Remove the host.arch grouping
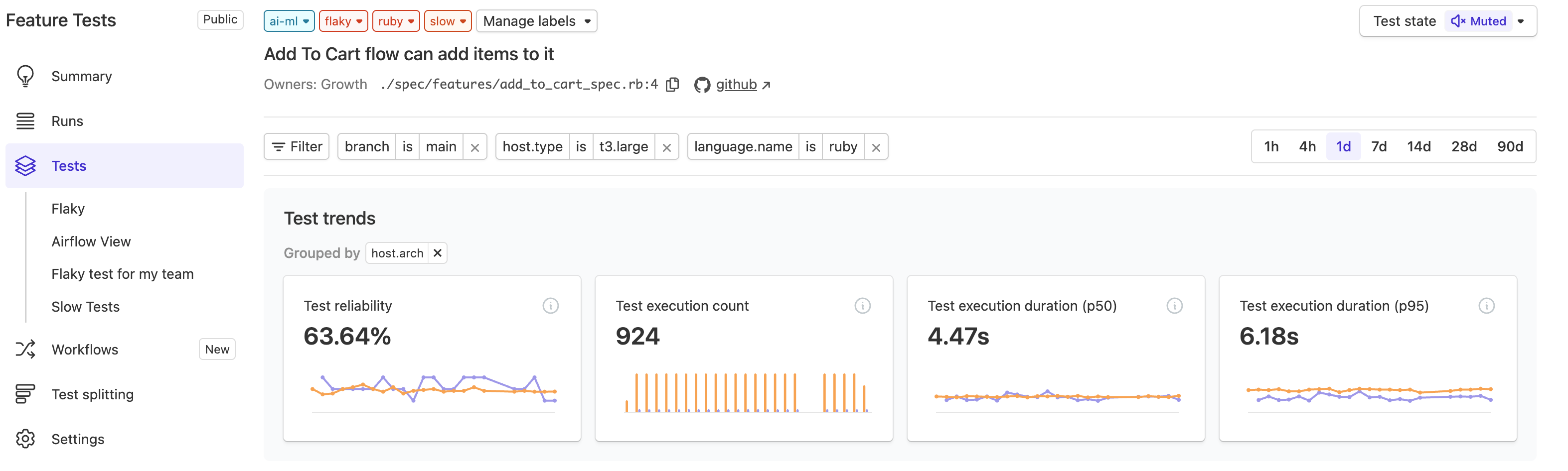Screen dimensions: 1568x471 pyautogui.click(x=437, y=253)
